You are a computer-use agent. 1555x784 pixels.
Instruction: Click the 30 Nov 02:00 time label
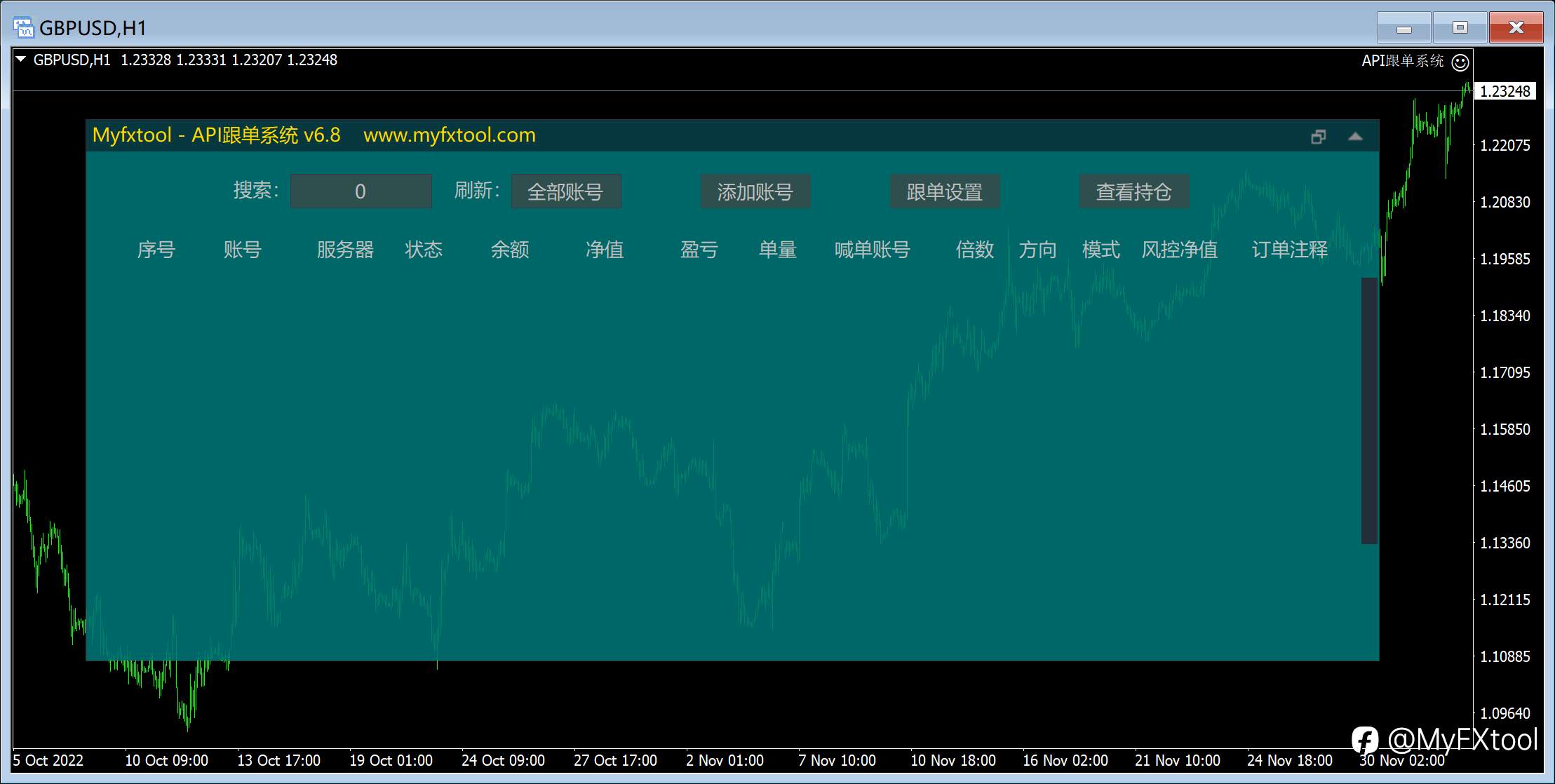pos(1402,761)
